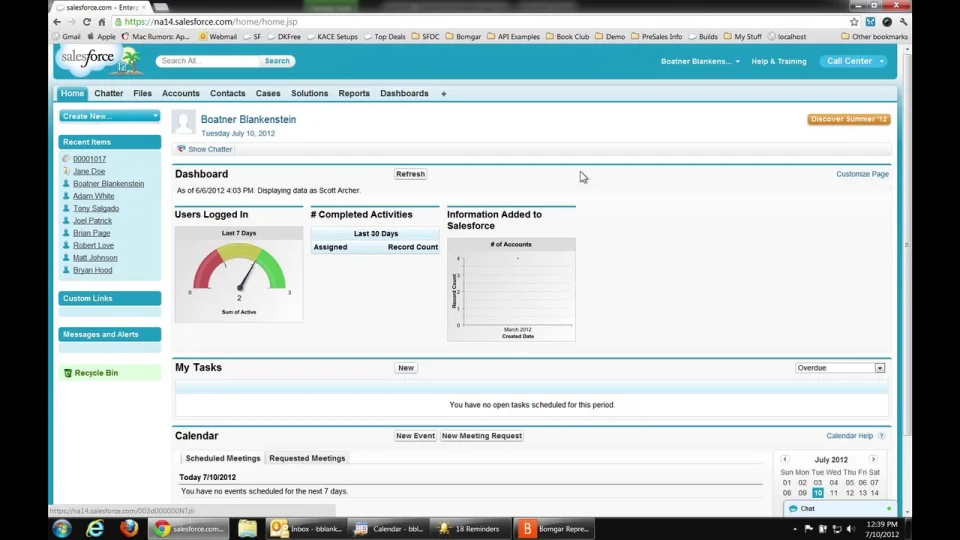Switch to Bomgar Representative taskbar window

tap(554, 528)
